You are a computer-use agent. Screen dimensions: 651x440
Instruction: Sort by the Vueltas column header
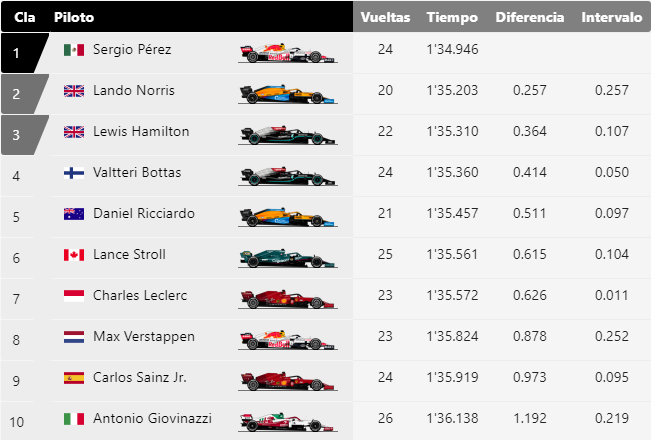coord(385,17)
